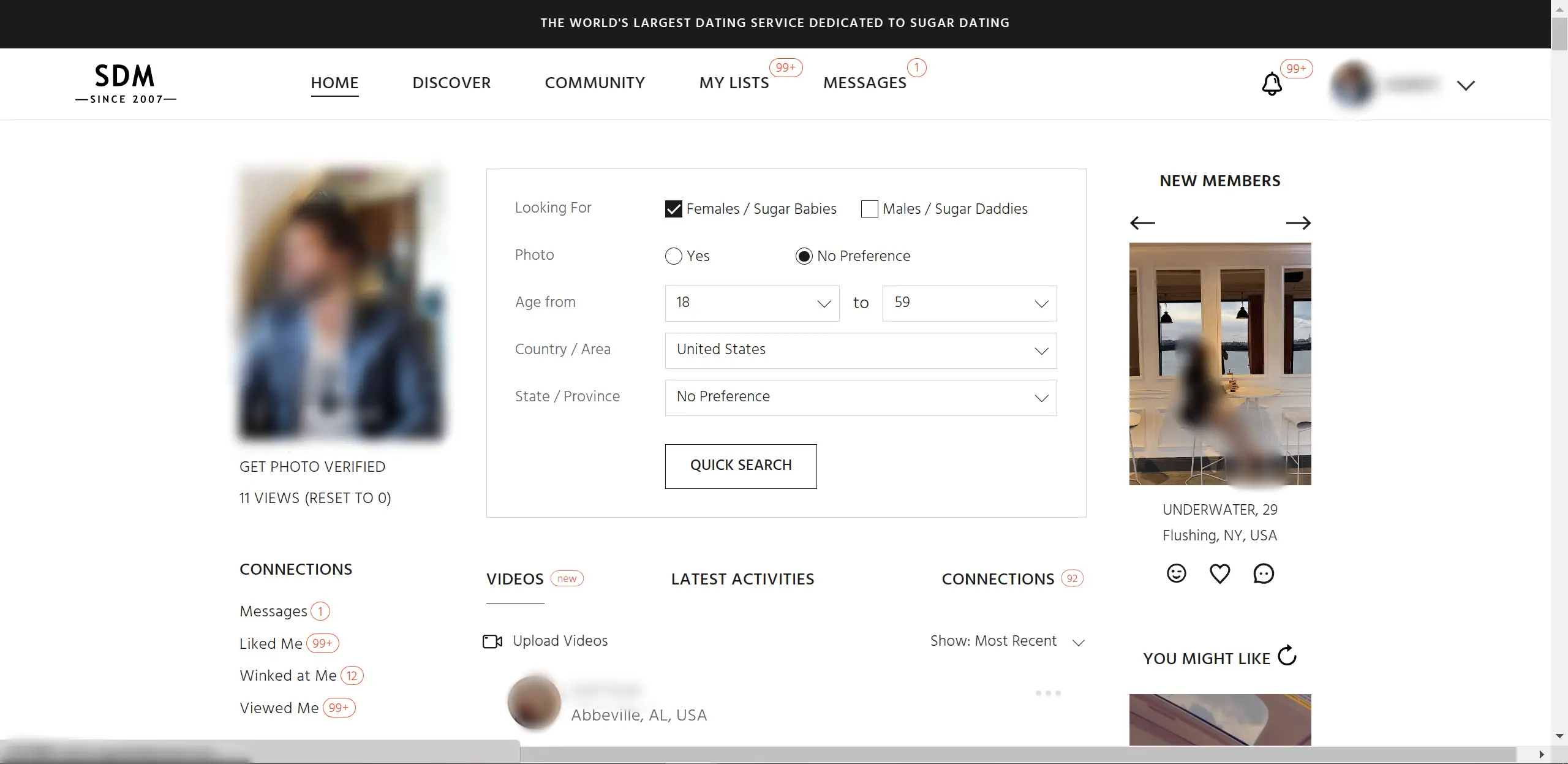Click the CONNECTIONS sidebar heading

tap(296, 569)
